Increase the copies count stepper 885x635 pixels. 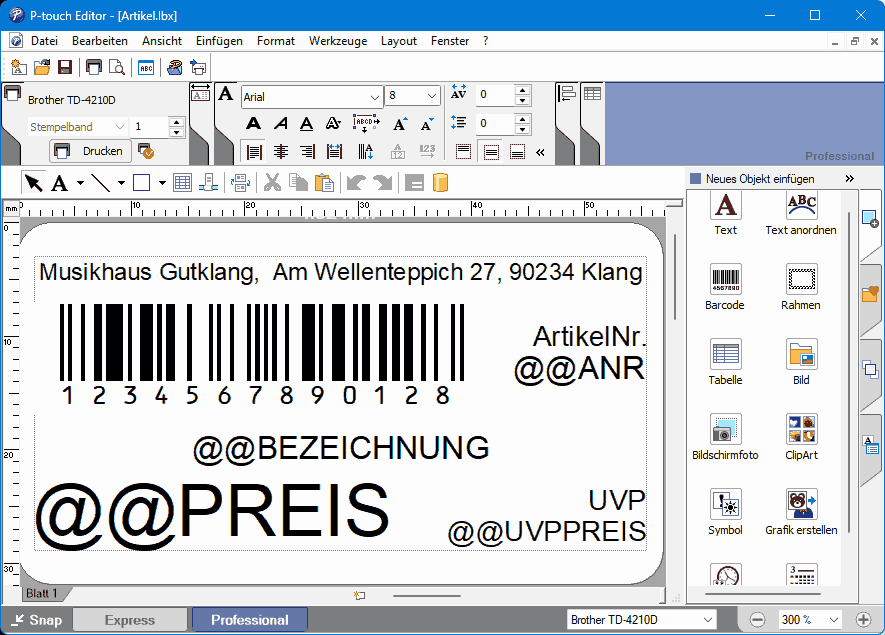pyautogui.click(x=177, y=122)
